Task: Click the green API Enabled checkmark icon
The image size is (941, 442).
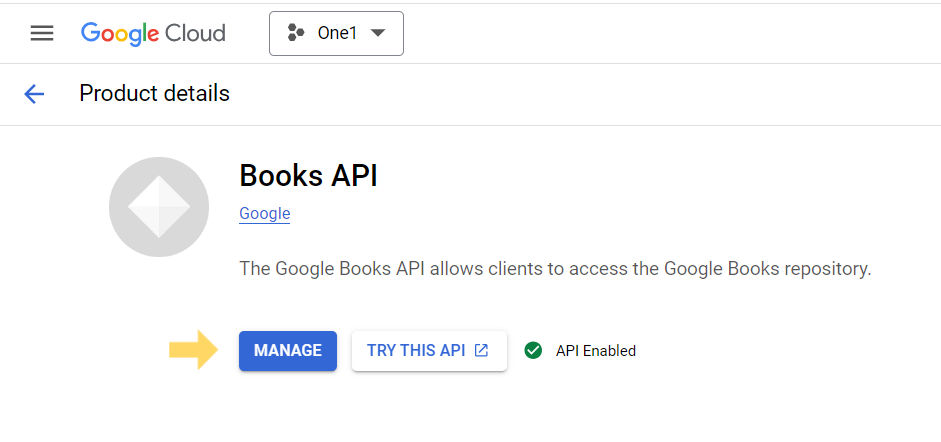Action: [533, 351]
